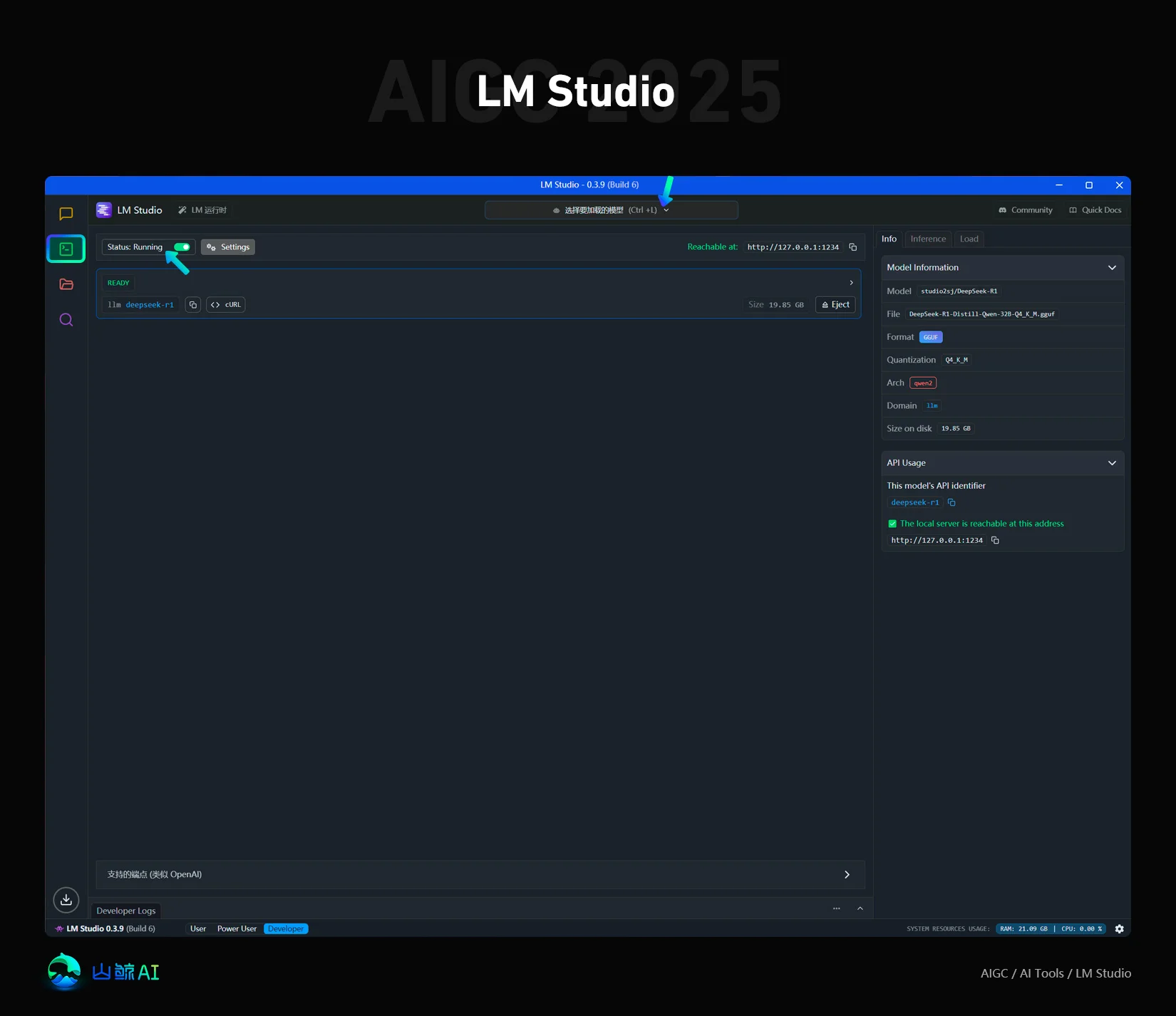
Task: Open My Models folder icon
Action: click(x=66, y=284)
